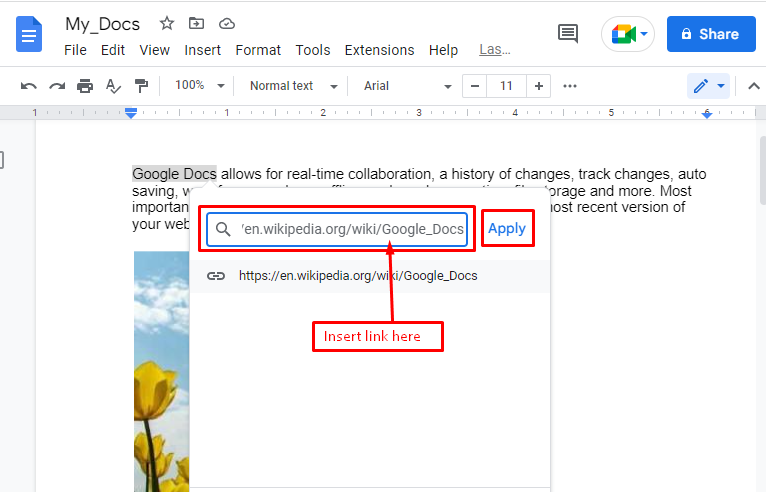This screenshot has width=766, height=492.
Task: Open the Arial font dropdown
Action: click(x=406, y=86)
